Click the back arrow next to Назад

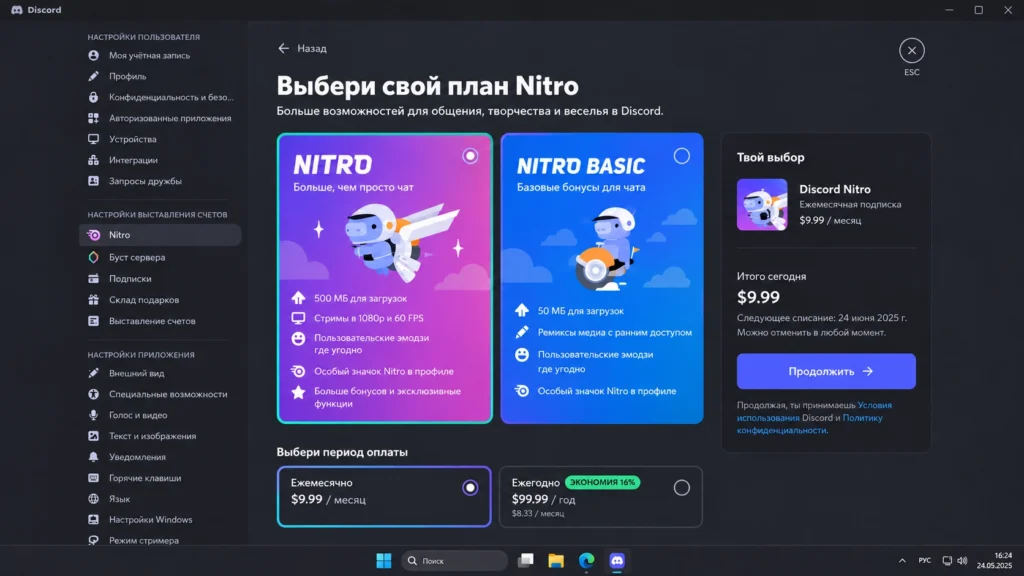283,48
